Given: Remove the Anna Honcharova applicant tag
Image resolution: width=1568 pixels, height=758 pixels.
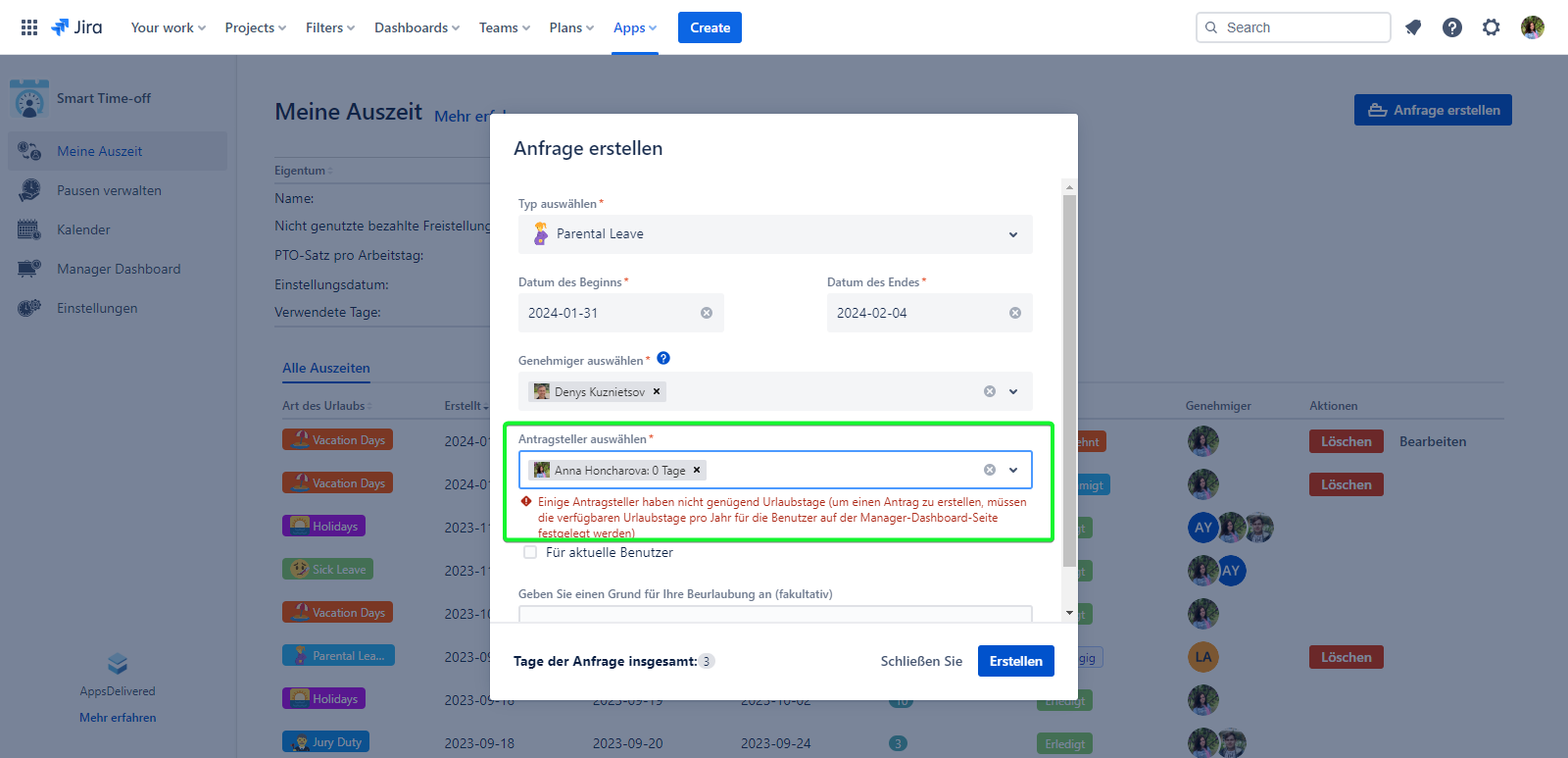Looking at the screenshot, I should point(697,470).
